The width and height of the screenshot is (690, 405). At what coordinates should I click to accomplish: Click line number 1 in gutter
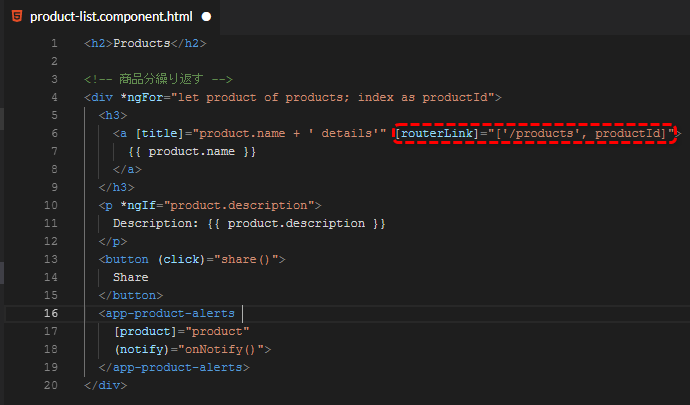click(54, 43)
